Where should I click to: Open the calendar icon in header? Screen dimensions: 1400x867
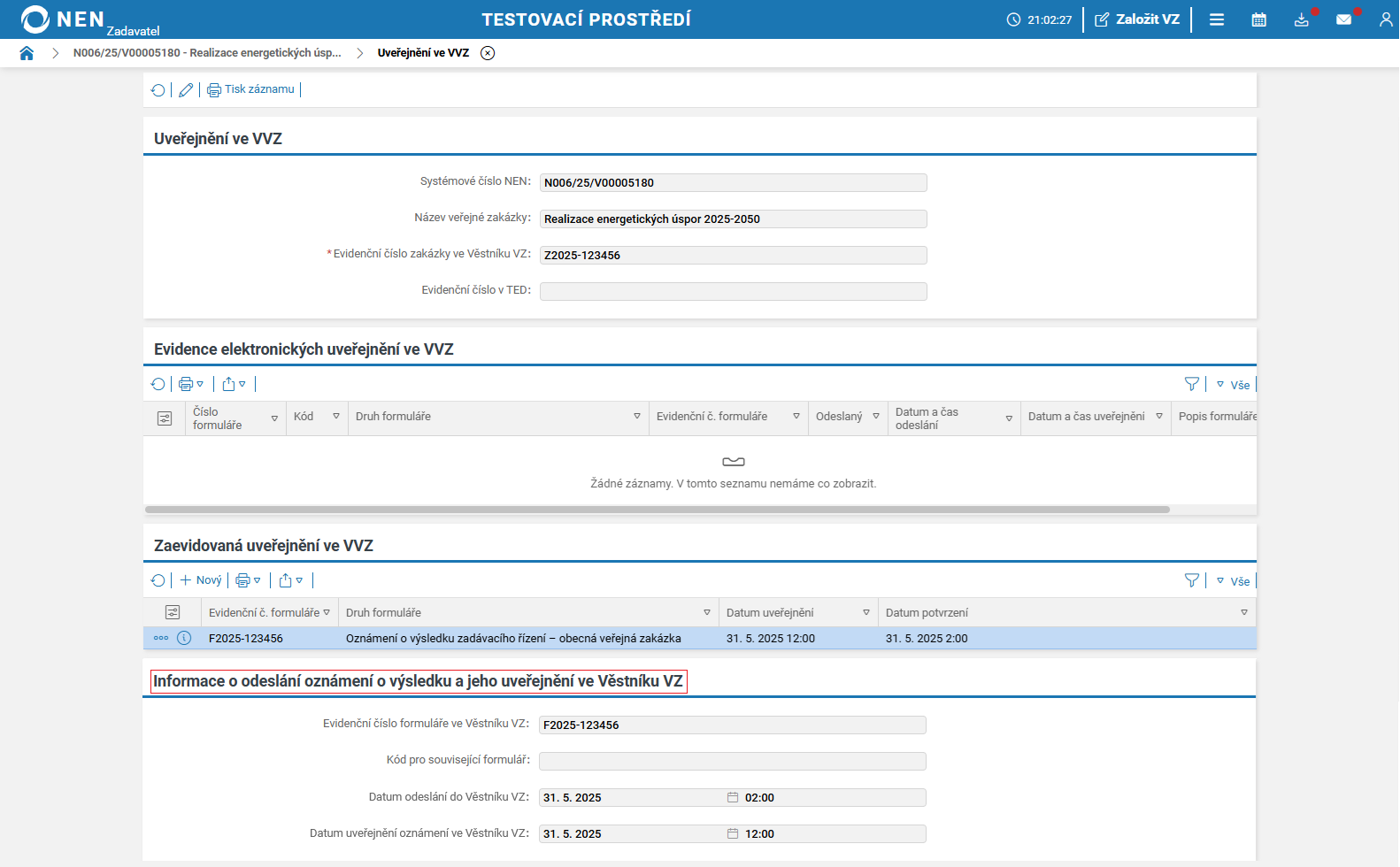pos(1258,19)
